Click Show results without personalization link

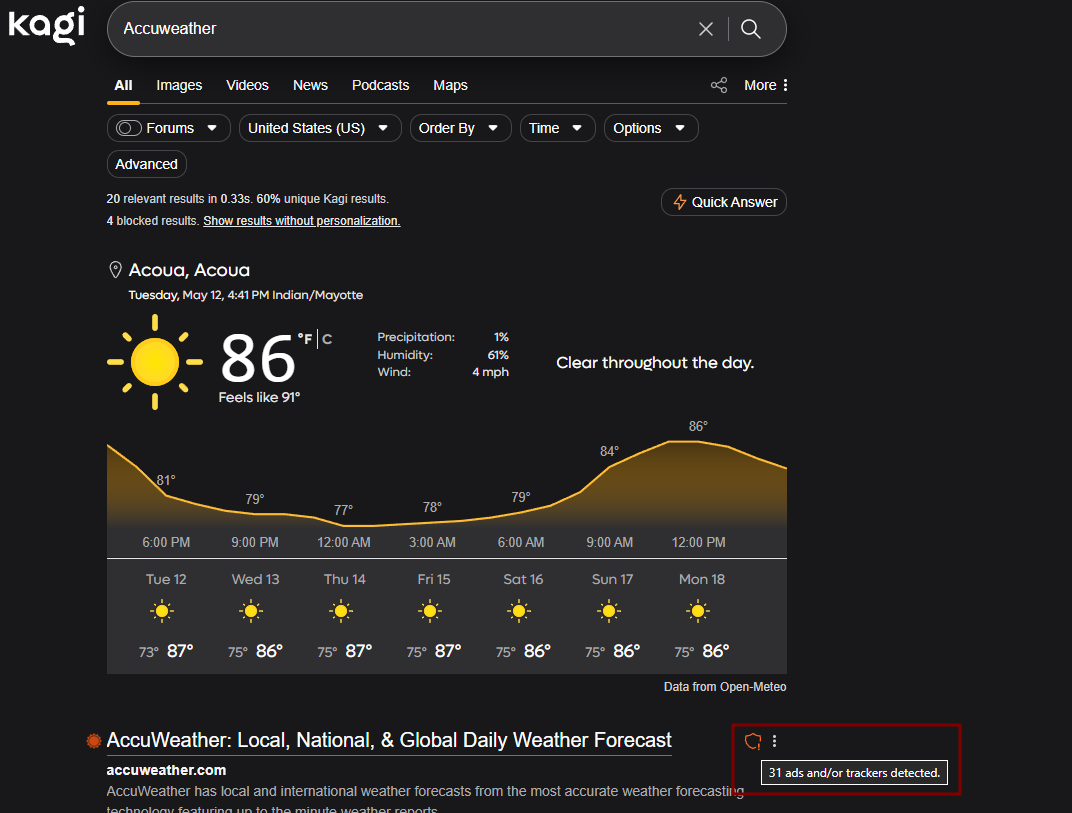tap(302, 221)
